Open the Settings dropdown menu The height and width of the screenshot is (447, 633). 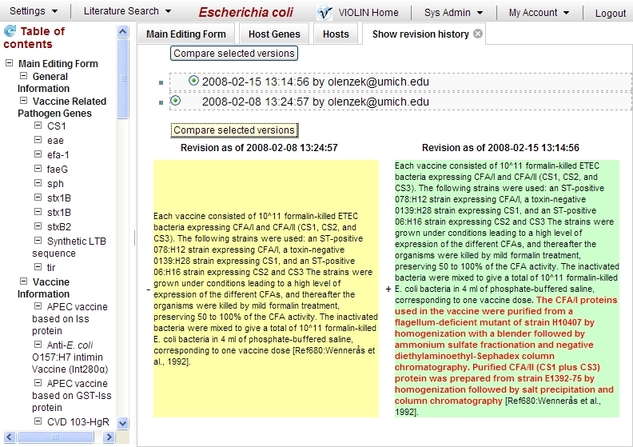tap(34, 11)
